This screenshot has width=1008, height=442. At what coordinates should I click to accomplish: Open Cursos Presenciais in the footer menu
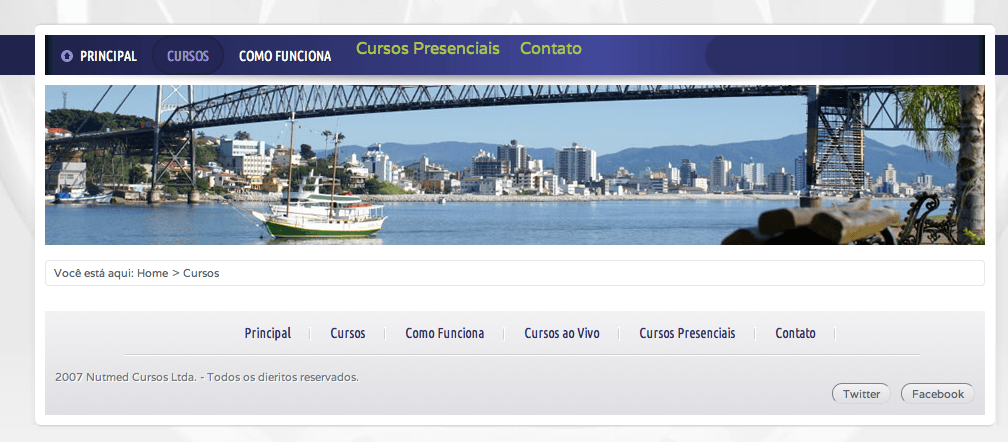point(687,333)
